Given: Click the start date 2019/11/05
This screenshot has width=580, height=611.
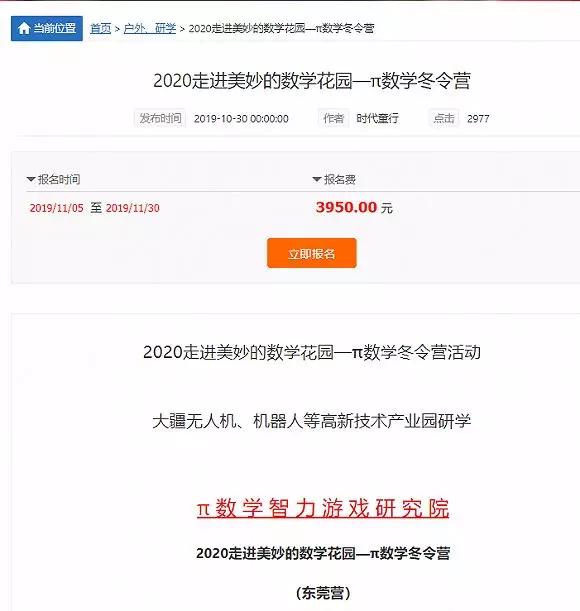Looking at the screenshot, I should pos(57,208).
